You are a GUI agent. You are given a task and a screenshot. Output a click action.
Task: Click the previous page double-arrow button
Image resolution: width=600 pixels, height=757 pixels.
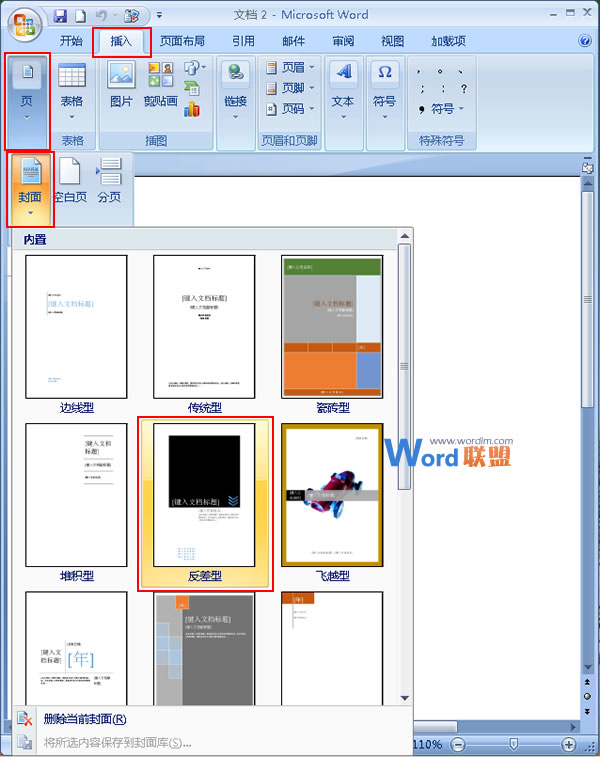click(x=587, y=682)
